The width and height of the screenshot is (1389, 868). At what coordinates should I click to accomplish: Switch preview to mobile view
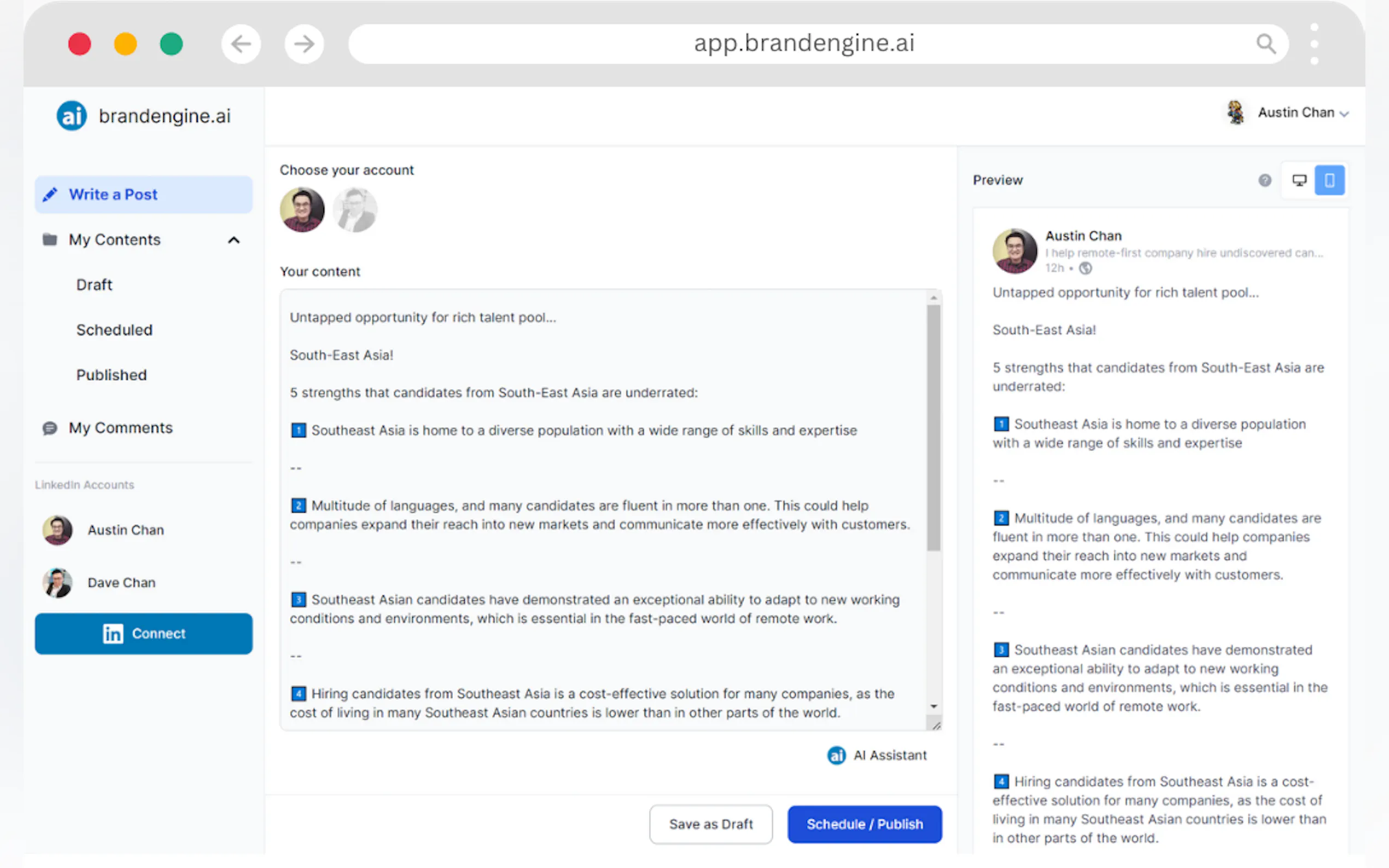(x=1329, y=180)
